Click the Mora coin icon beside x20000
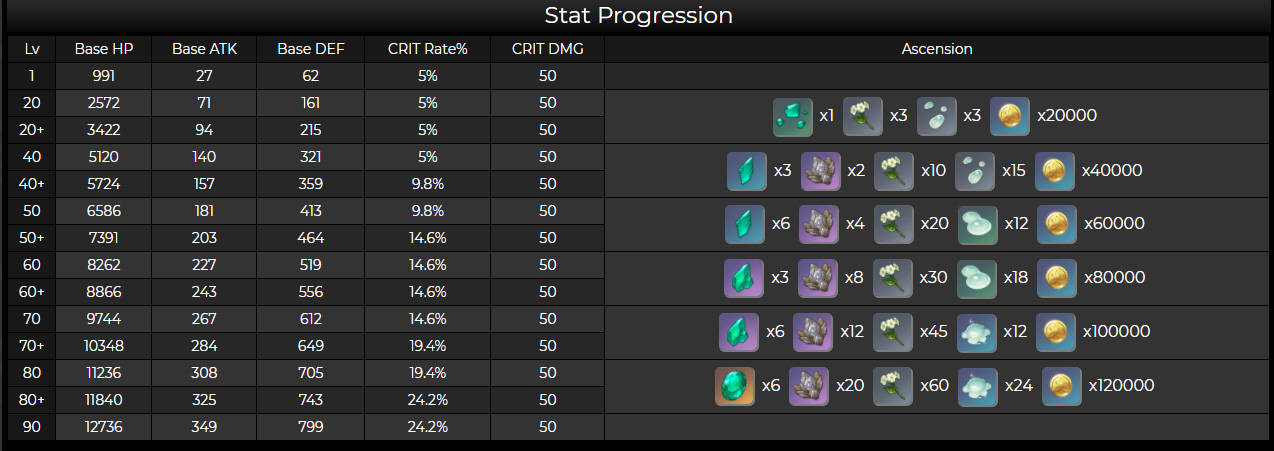Image resolution: width=1274 pixels, height=451 pixels. (1010, 116)
